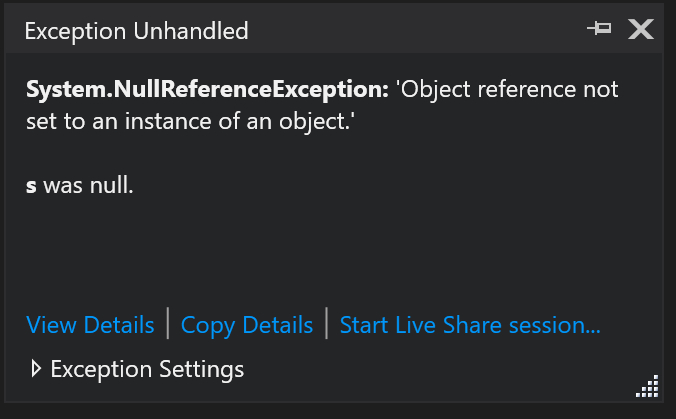Click dark strip beneath the popup
This screenshot has width=676, height=419.
tap(338, 410)
